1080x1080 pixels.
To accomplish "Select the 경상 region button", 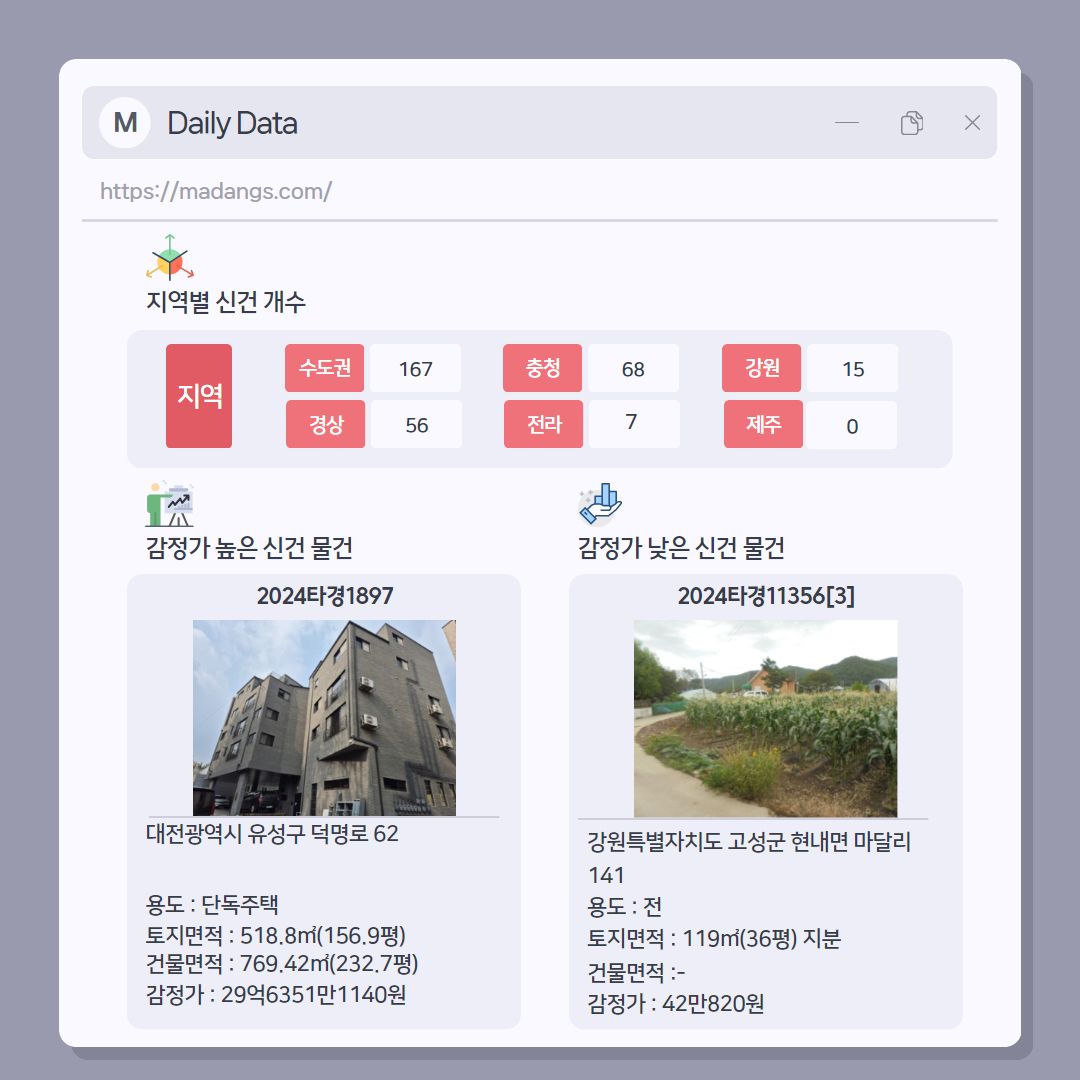I will (x=325, y=424).
